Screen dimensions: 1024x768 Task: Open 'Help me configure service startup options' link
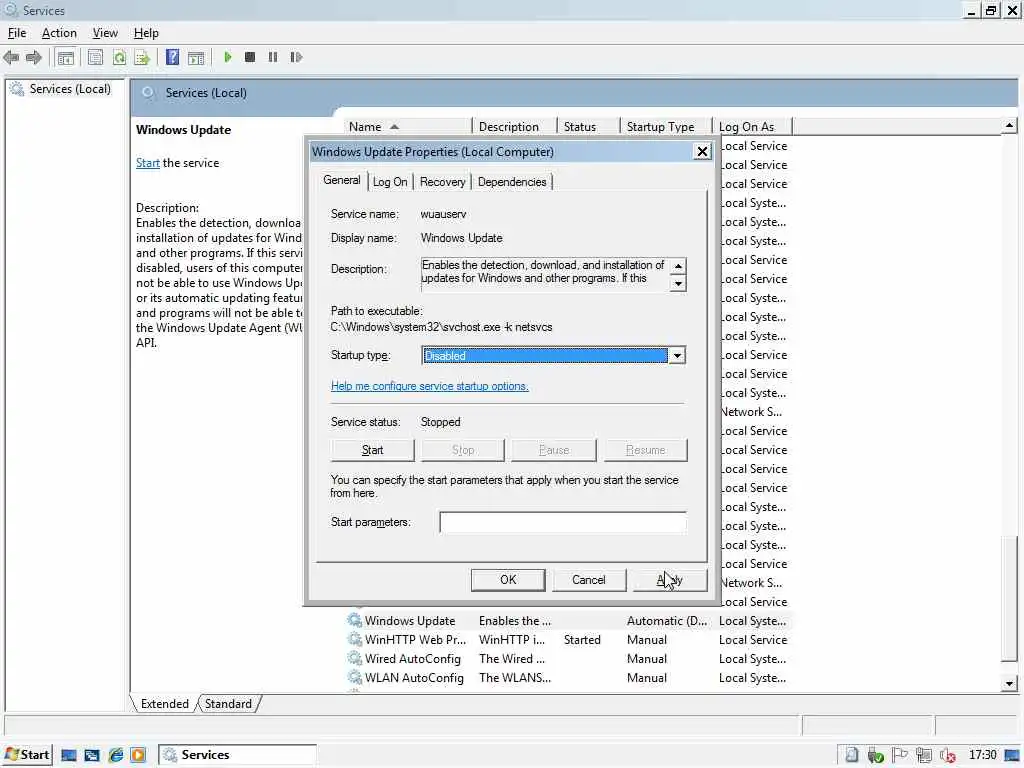pos(430,386)
